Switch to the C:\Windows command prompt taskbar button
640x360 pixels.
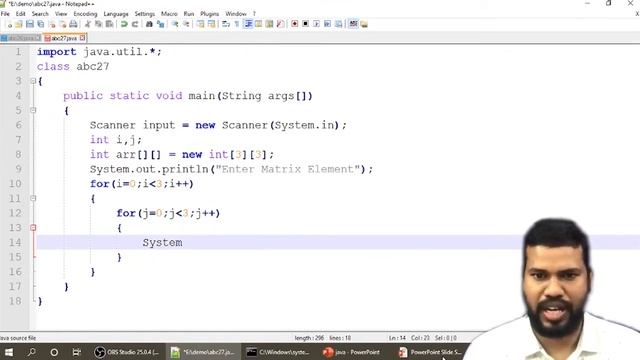pos(278,352)
